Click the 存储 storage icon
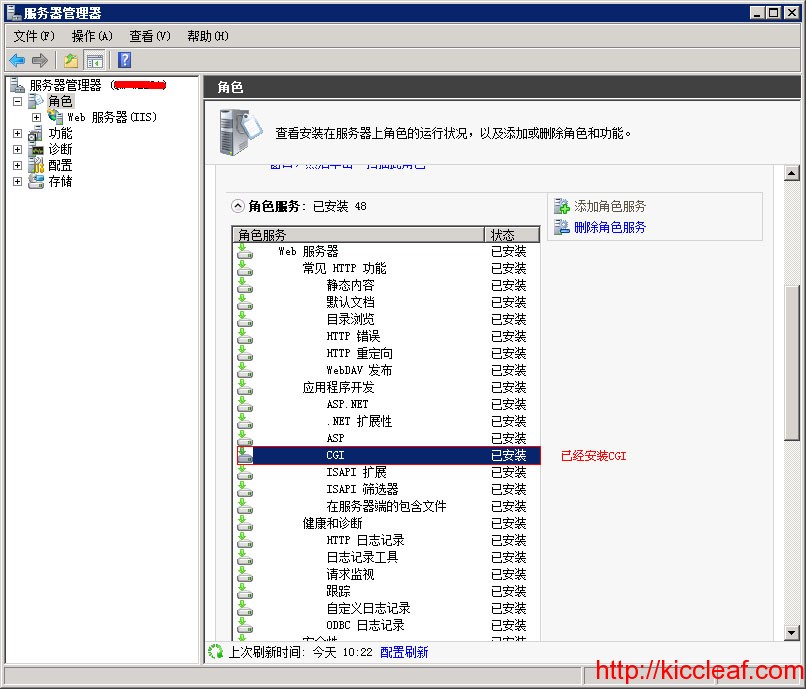The height and width of the screenshot is (689, 806). click(x=36, y=181)
